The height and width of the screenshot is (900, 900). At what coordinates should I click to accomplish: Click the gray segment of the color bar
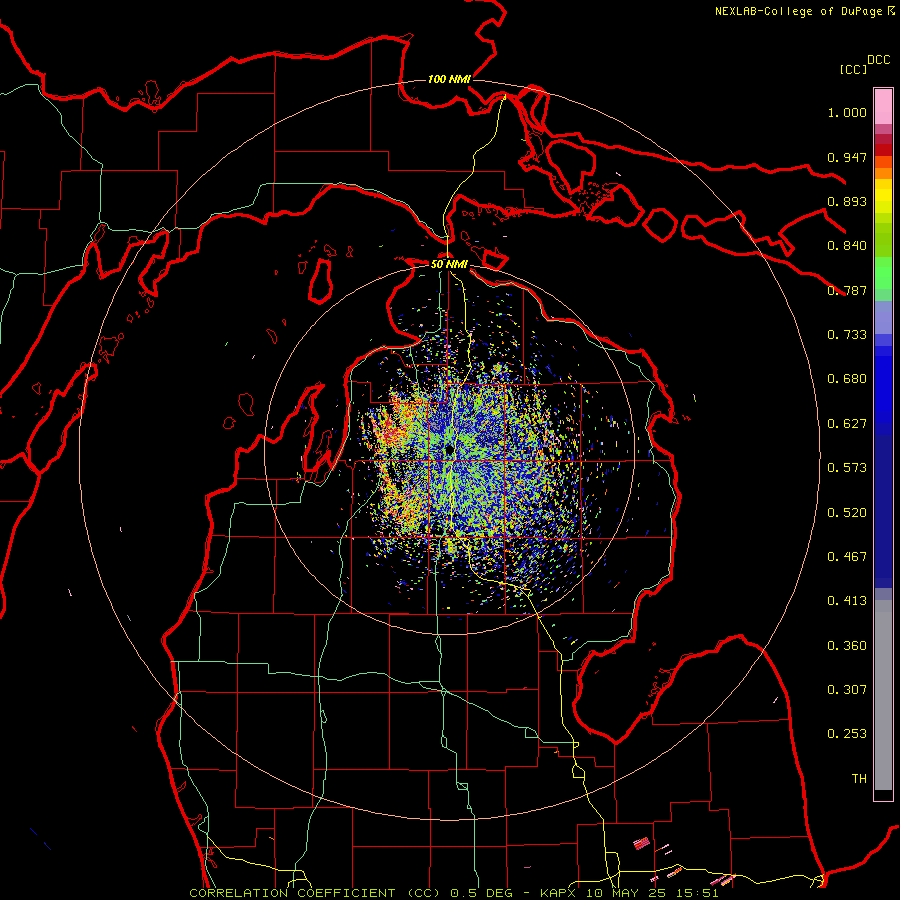coord(883,695)
